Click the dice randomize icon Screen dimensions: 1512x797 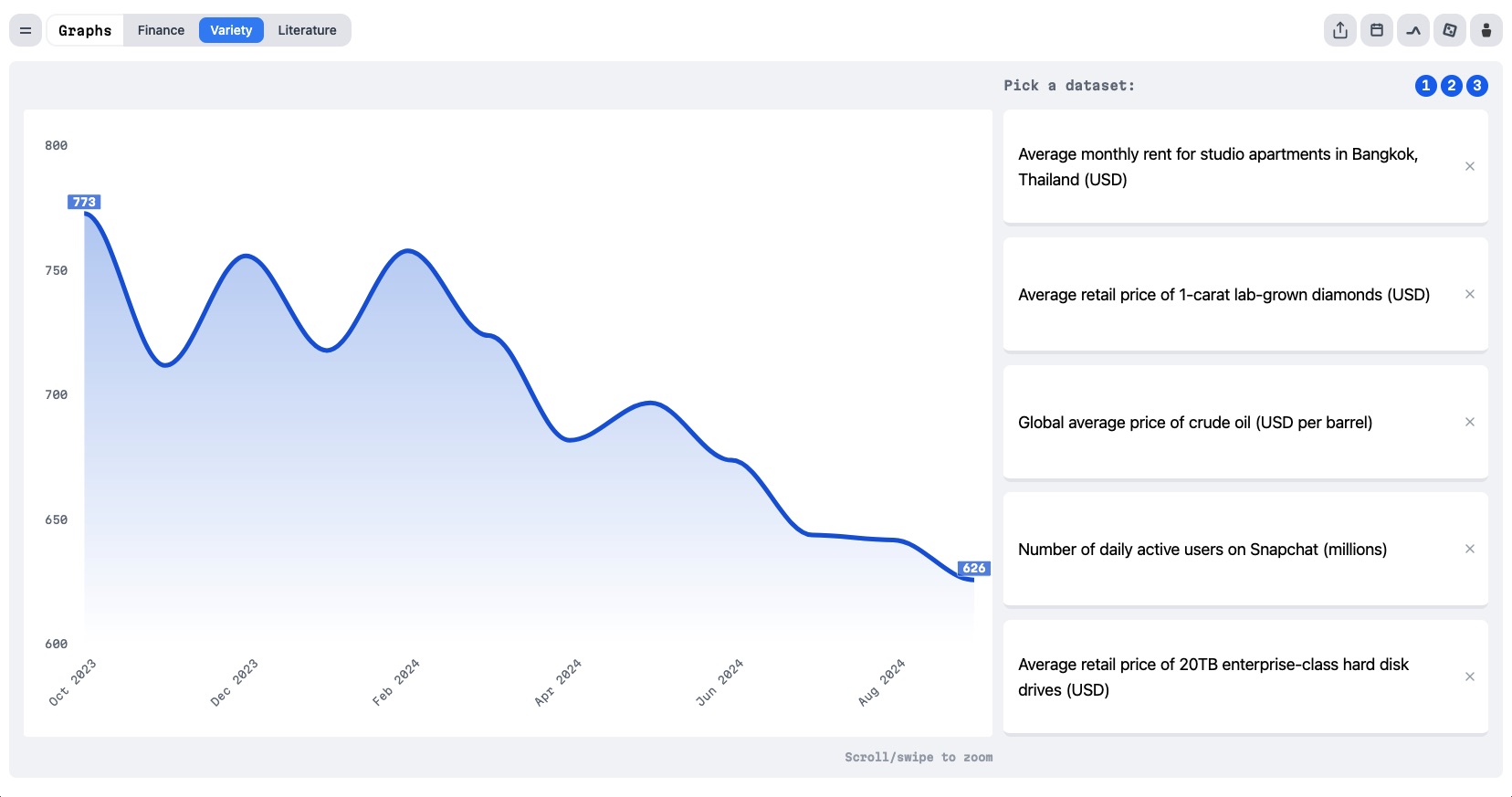point(1450,30)
